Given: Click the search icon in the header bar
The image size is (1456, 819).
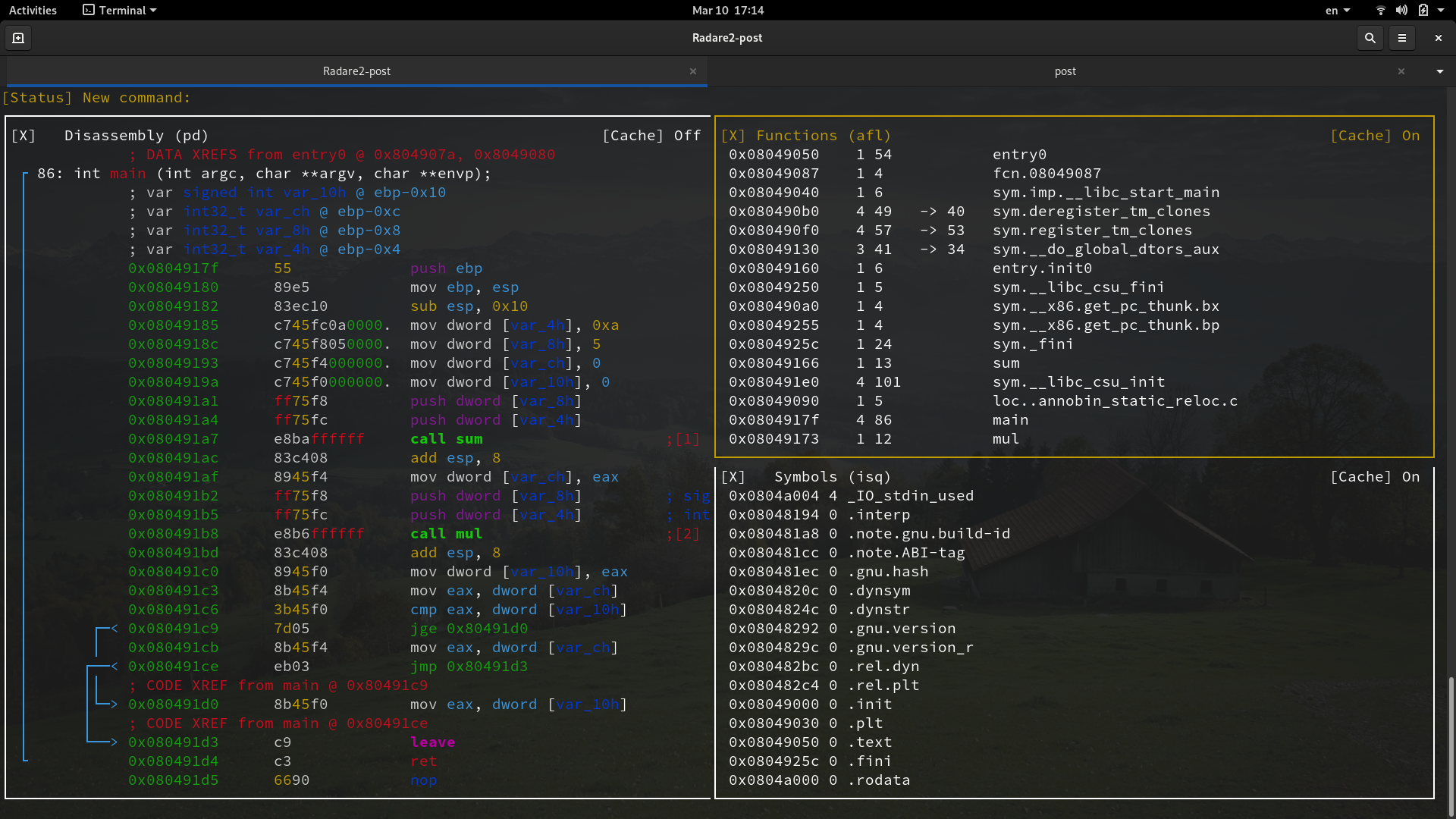Looking at the screenshot, I should (1370, 37).
